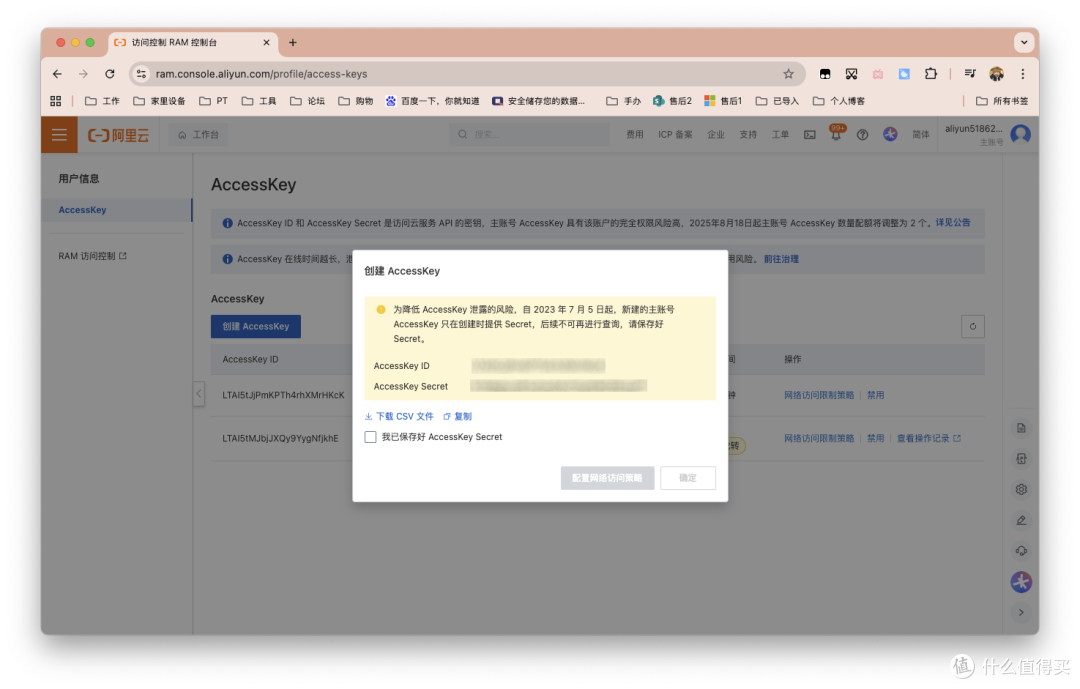Viewport: 1080px width, 689px height.
Task: Collapse the left sidebar panel
Action: [x=198, y=393]
